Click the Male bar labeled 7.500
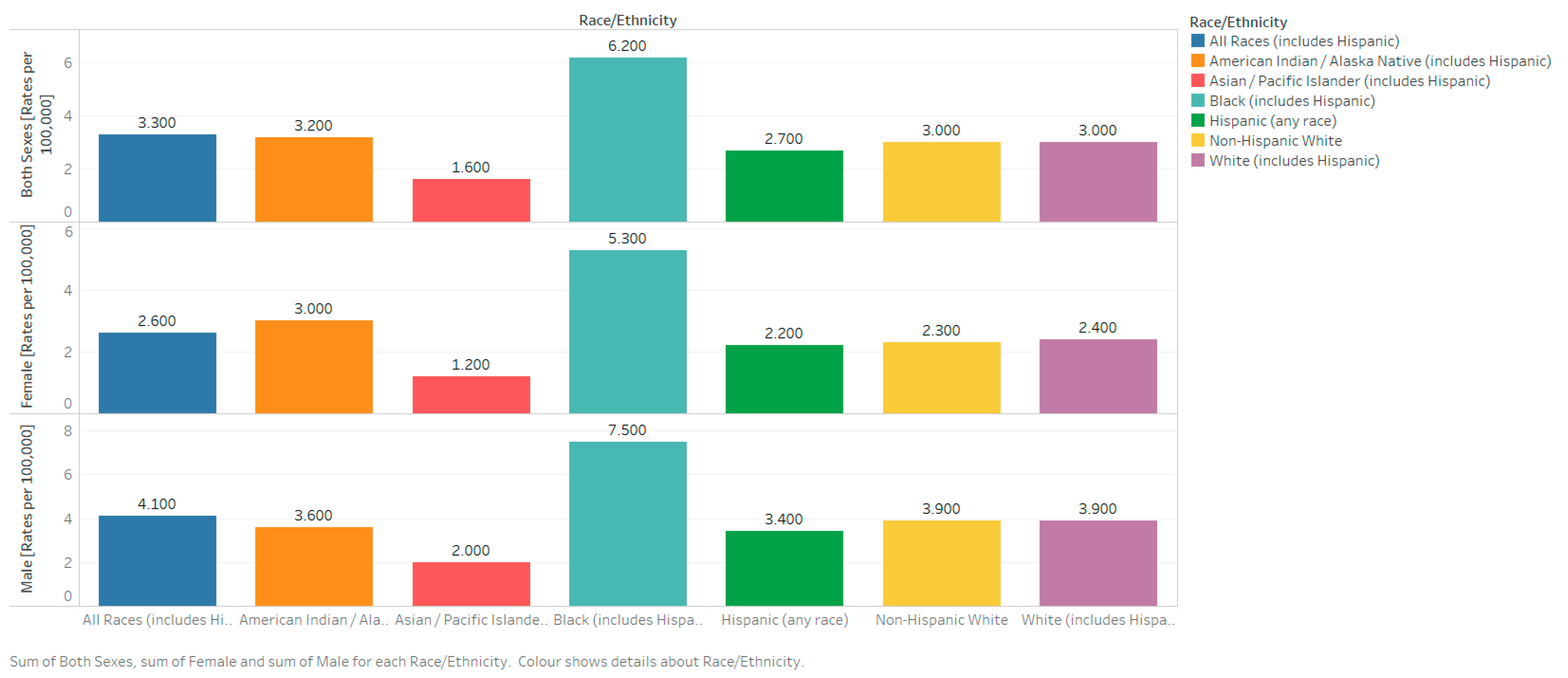 [x=628, y=524]
